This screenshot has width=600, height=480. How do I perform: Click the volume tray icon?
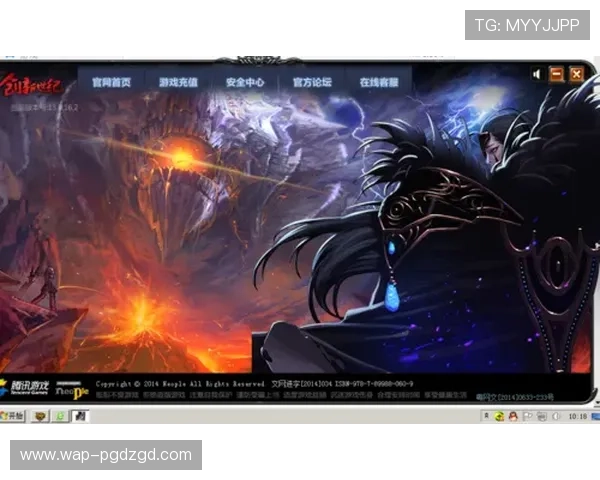[x=556, y=416]
